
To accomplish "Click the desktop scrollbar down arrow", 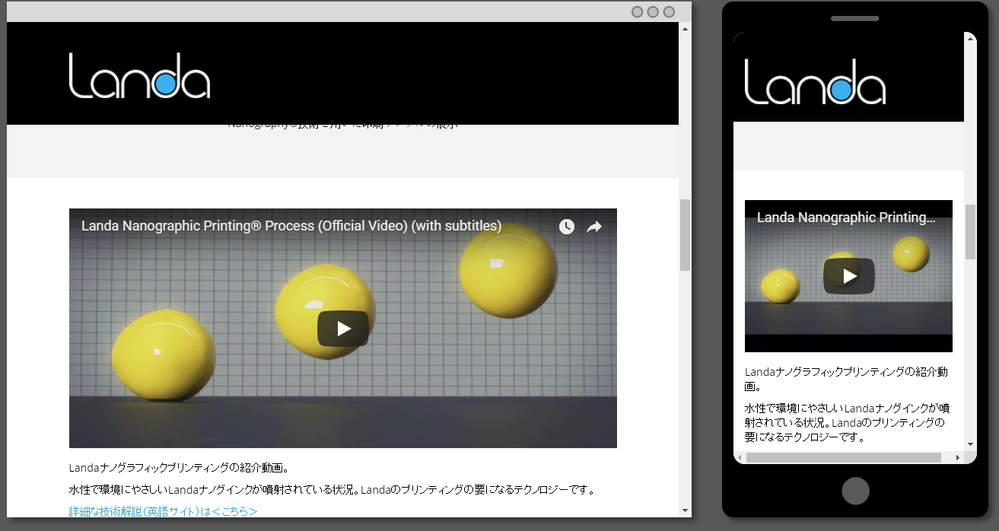I will (x=685, y=508).
